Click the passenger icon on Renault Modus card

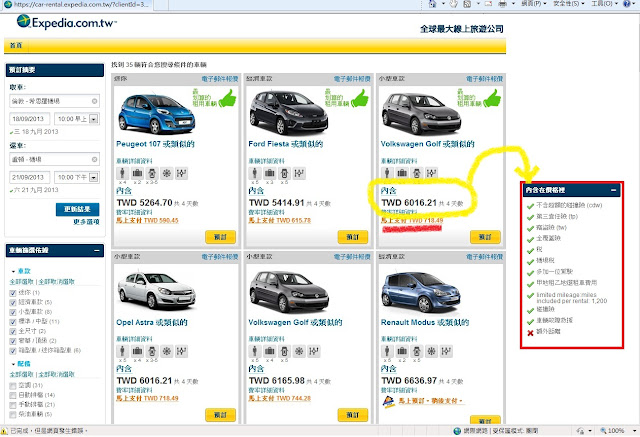tap(387, 351)
